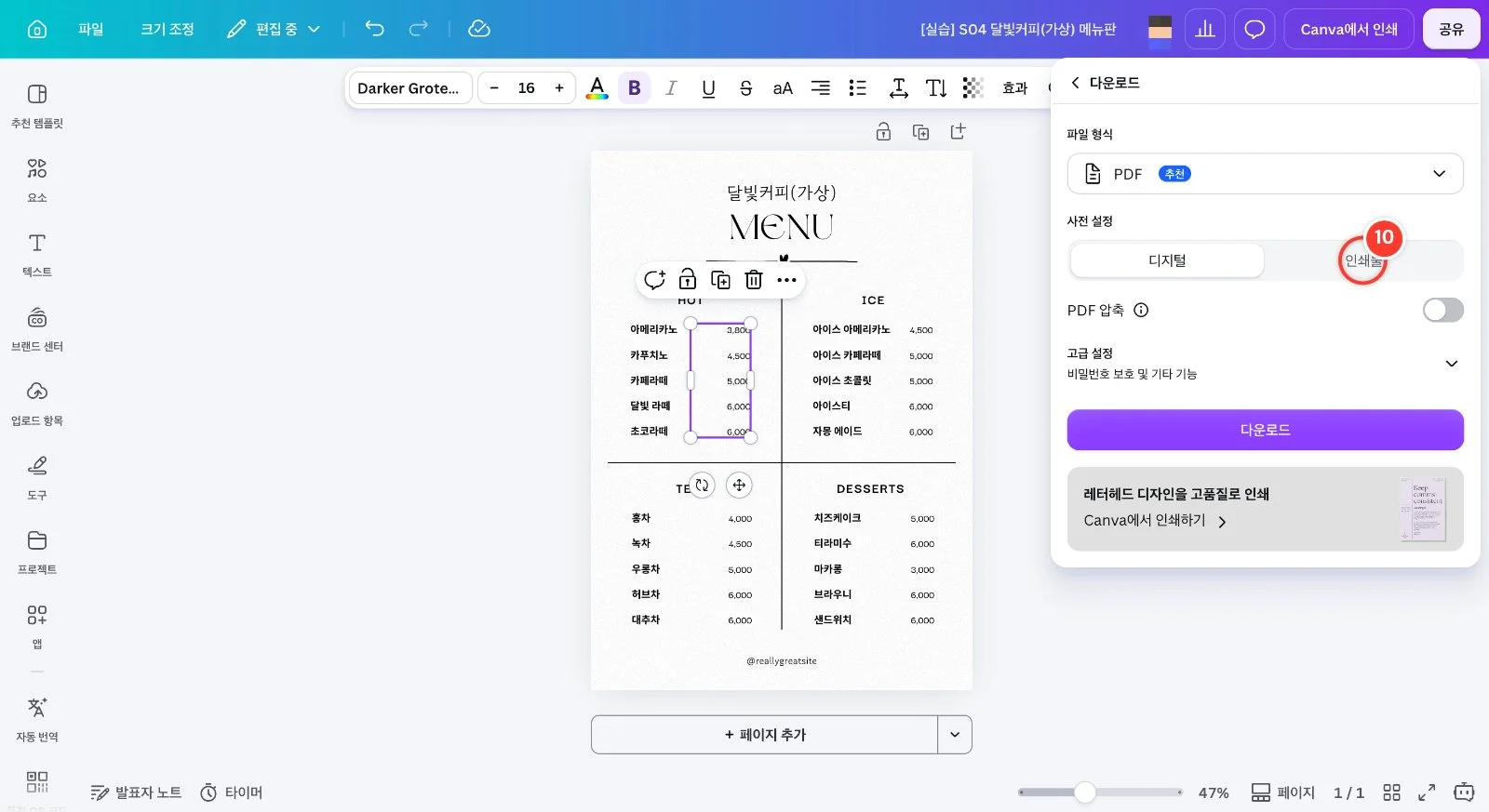Open the 앱 apps panel

[37, 627]
